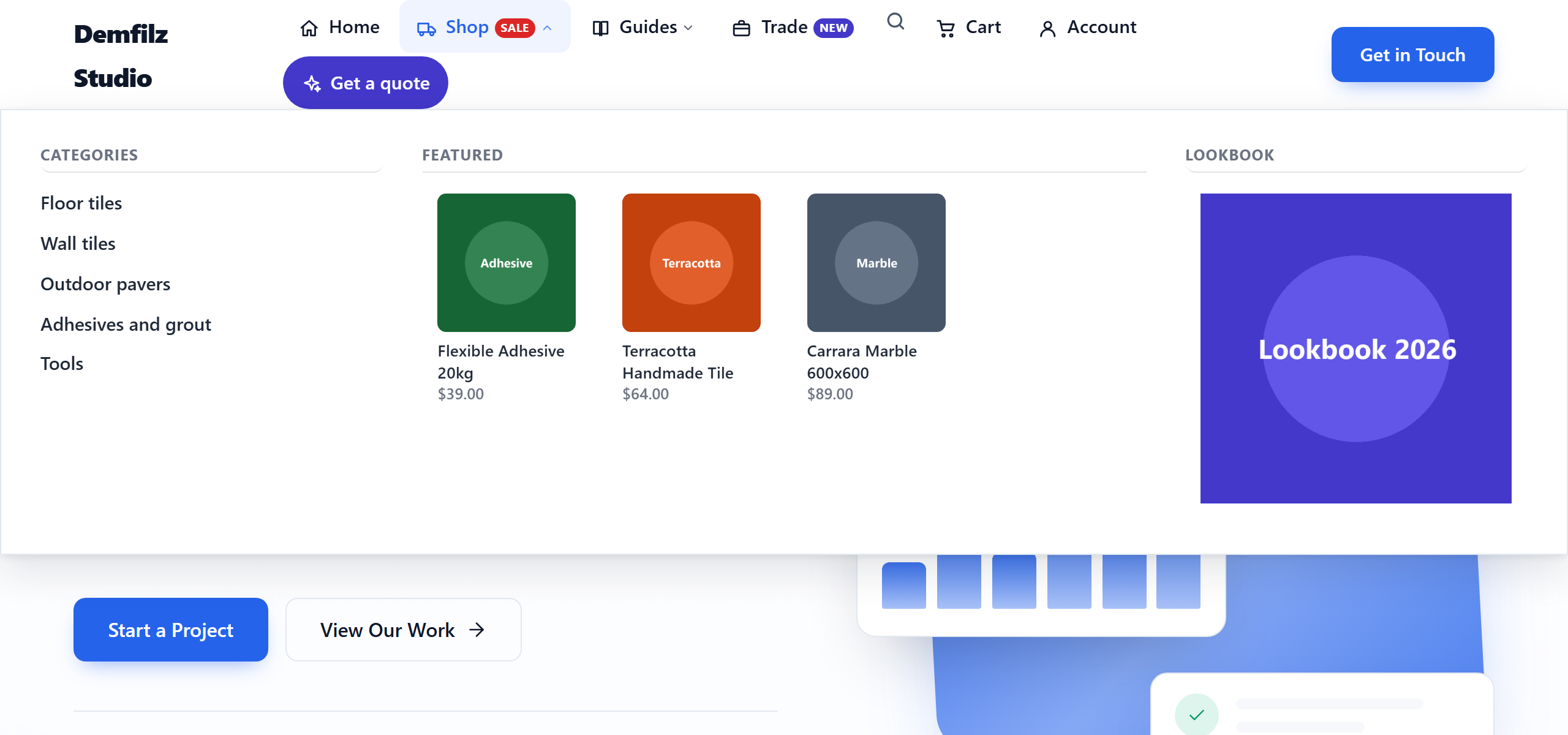The height and width of the screenshot is (735, 1568).
Task: Select the green Adhesive product thumbnail
Action: click(507, 263)
